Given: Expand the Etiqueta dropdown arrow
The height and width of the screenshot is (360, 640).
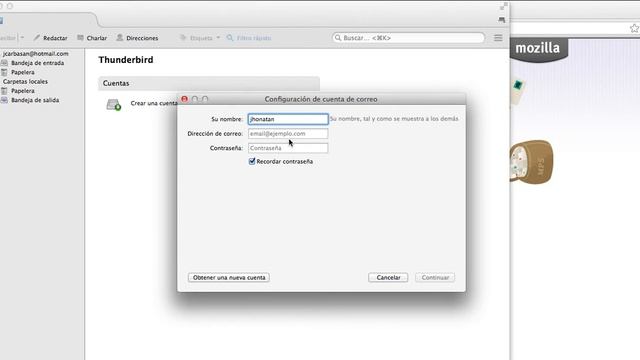Looking at the screenshot, I should click(218, 38).
